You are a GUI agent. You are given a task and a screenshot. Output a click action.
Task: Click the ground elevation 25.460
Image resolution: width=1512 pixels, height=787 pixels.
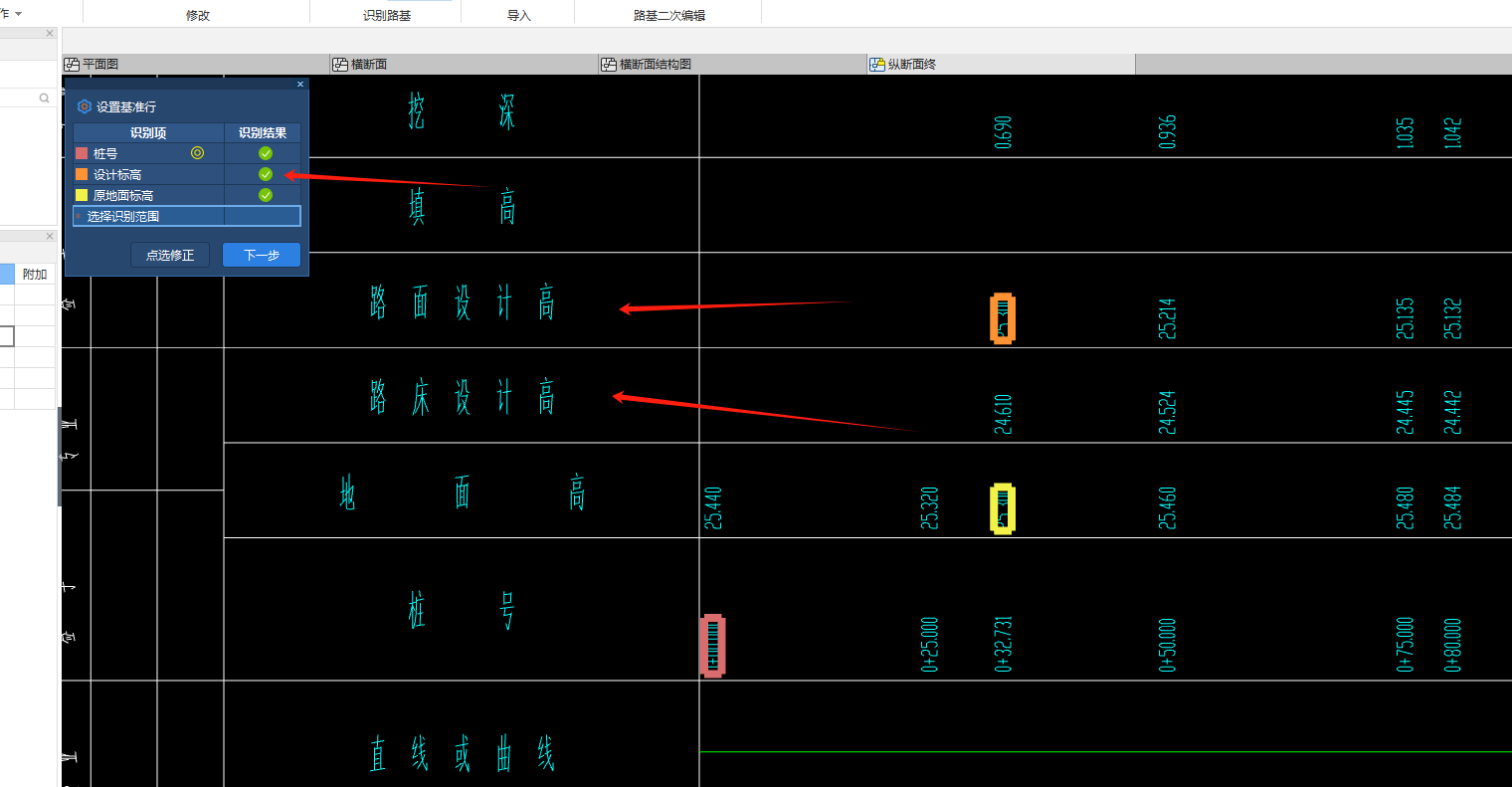pos(1167,507)
